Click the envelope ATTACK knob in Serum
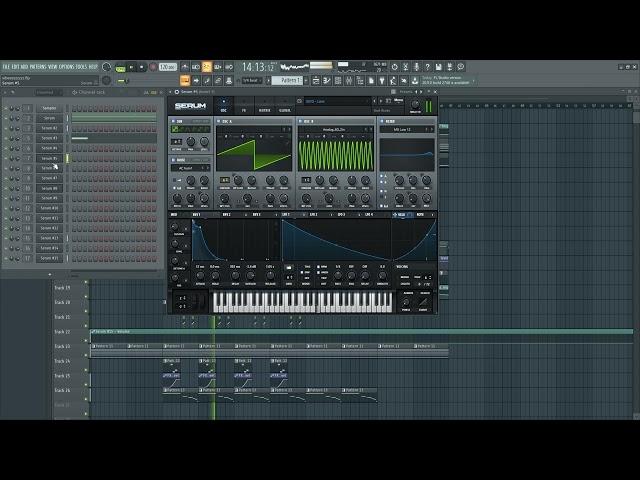Screen dimensions: 640x480 coord(200,276)
